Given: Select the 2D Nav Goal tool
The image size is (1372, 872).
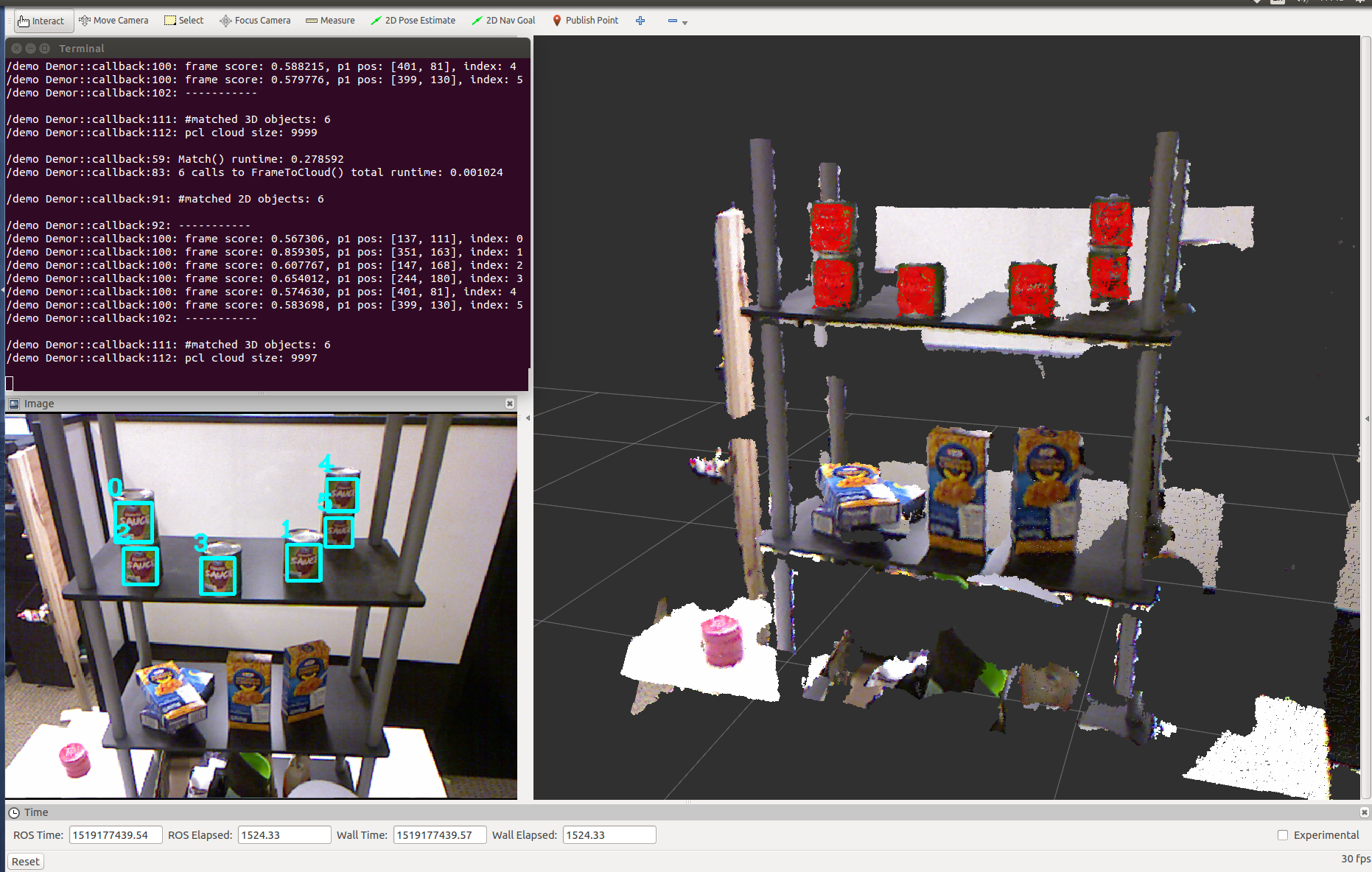Looking at the screenshot, I should (x=503, y=21).
